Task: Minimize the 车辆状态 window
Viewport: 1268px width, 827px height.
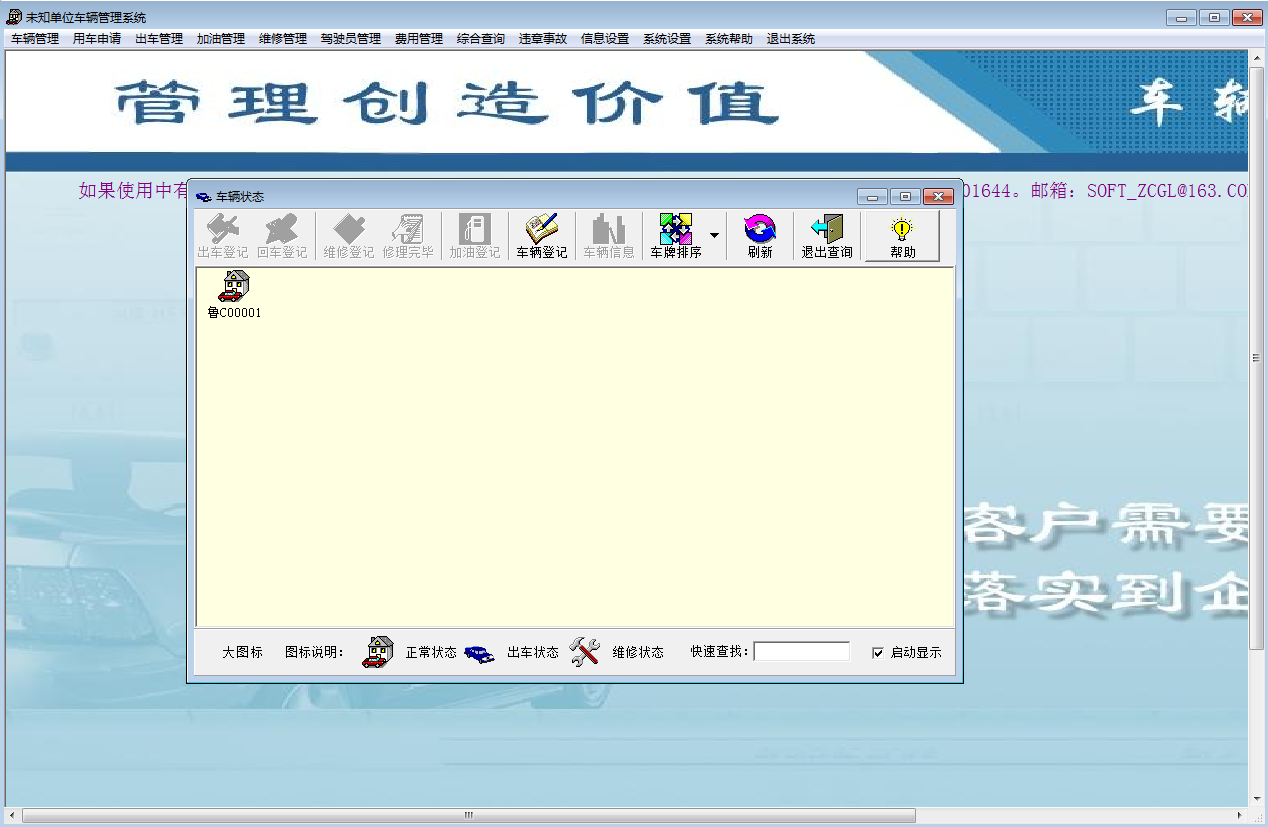Action: (873, 197)
